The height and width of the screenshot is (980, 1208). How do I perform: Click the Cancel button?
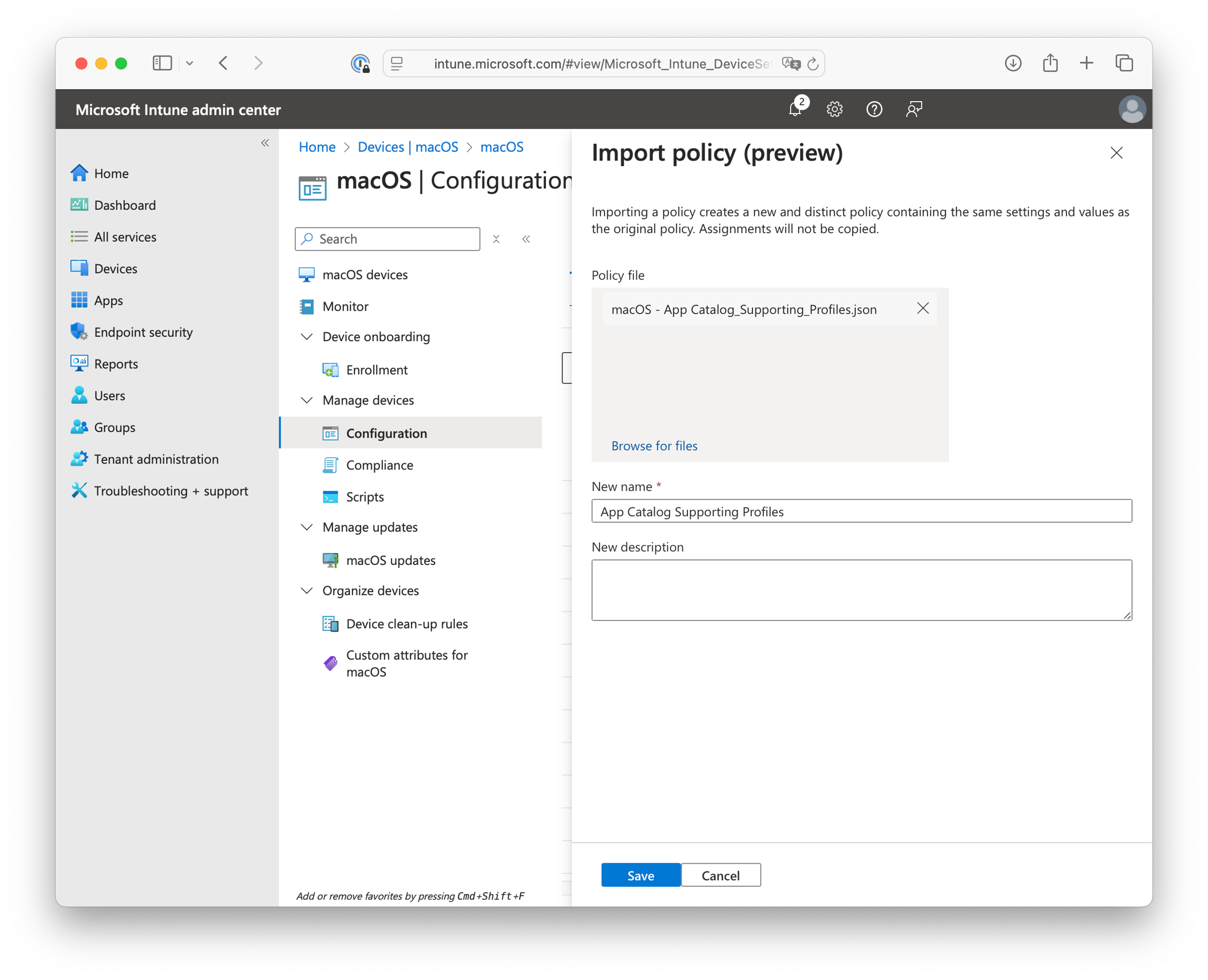pos(720,875)
